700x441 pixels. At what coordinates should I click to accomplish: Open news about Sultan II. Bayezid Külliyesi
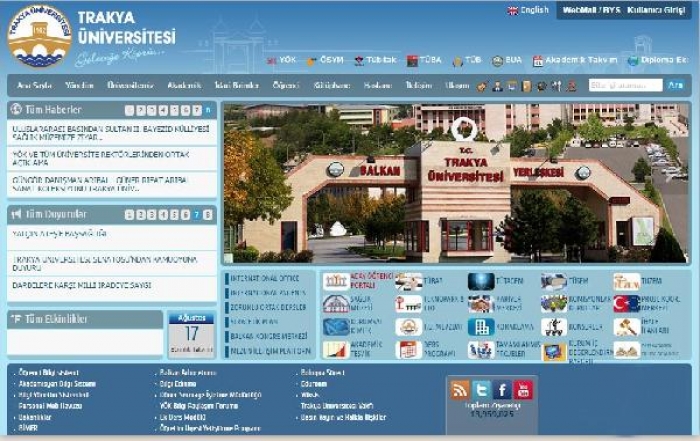(x=111, y=133)
